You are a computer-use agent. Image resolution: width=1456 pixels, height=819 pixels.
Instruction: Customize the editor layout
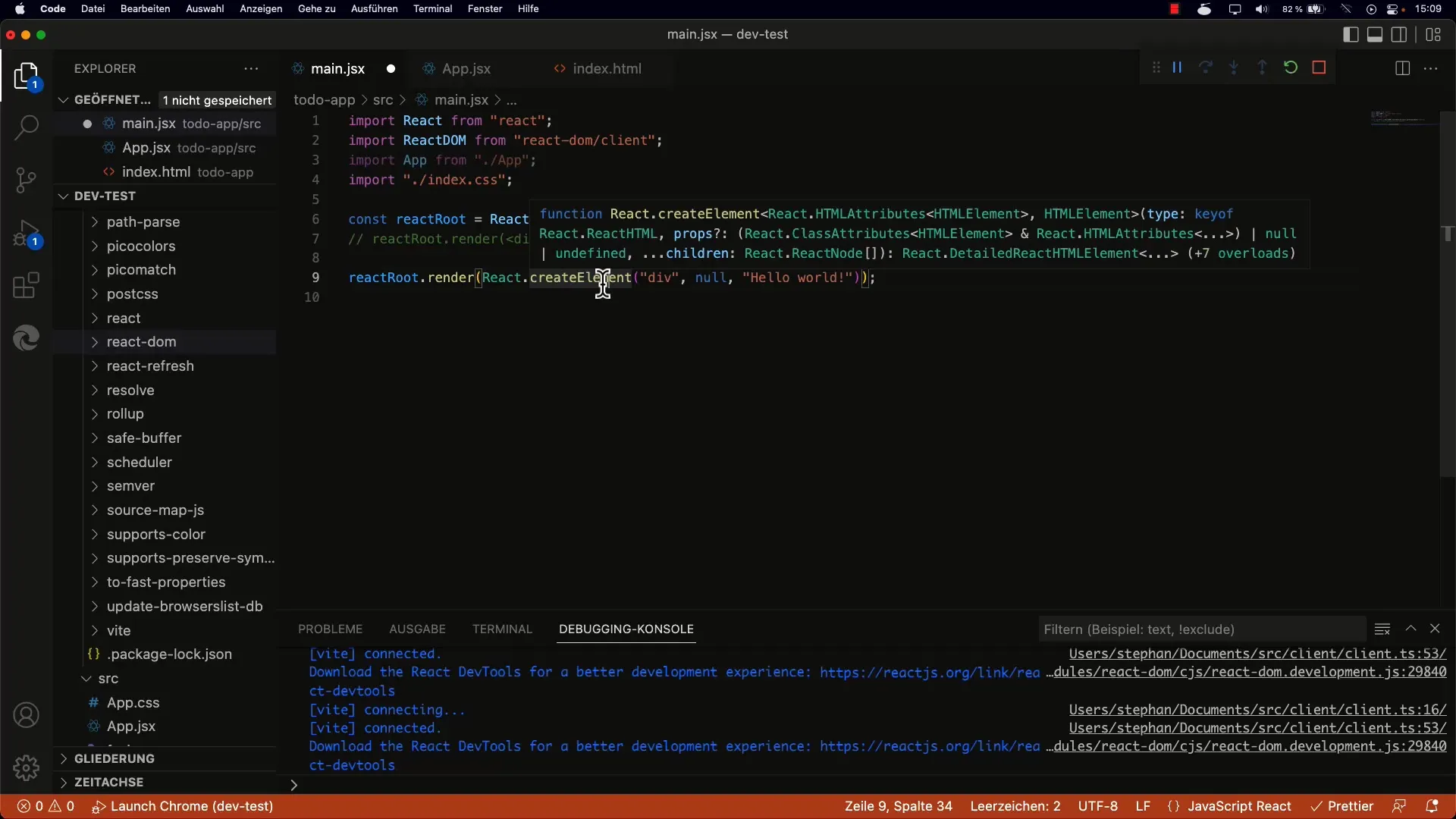pyautogui.click(x=1433, y=34)
